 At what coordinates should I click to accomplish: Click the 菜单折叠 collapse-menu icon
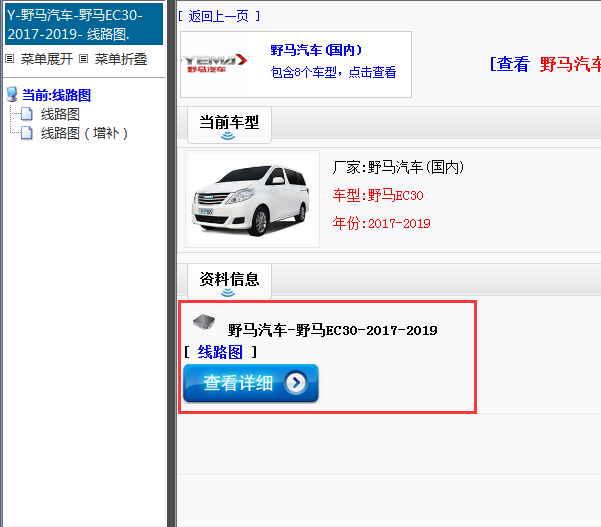[x=84, y=59]
